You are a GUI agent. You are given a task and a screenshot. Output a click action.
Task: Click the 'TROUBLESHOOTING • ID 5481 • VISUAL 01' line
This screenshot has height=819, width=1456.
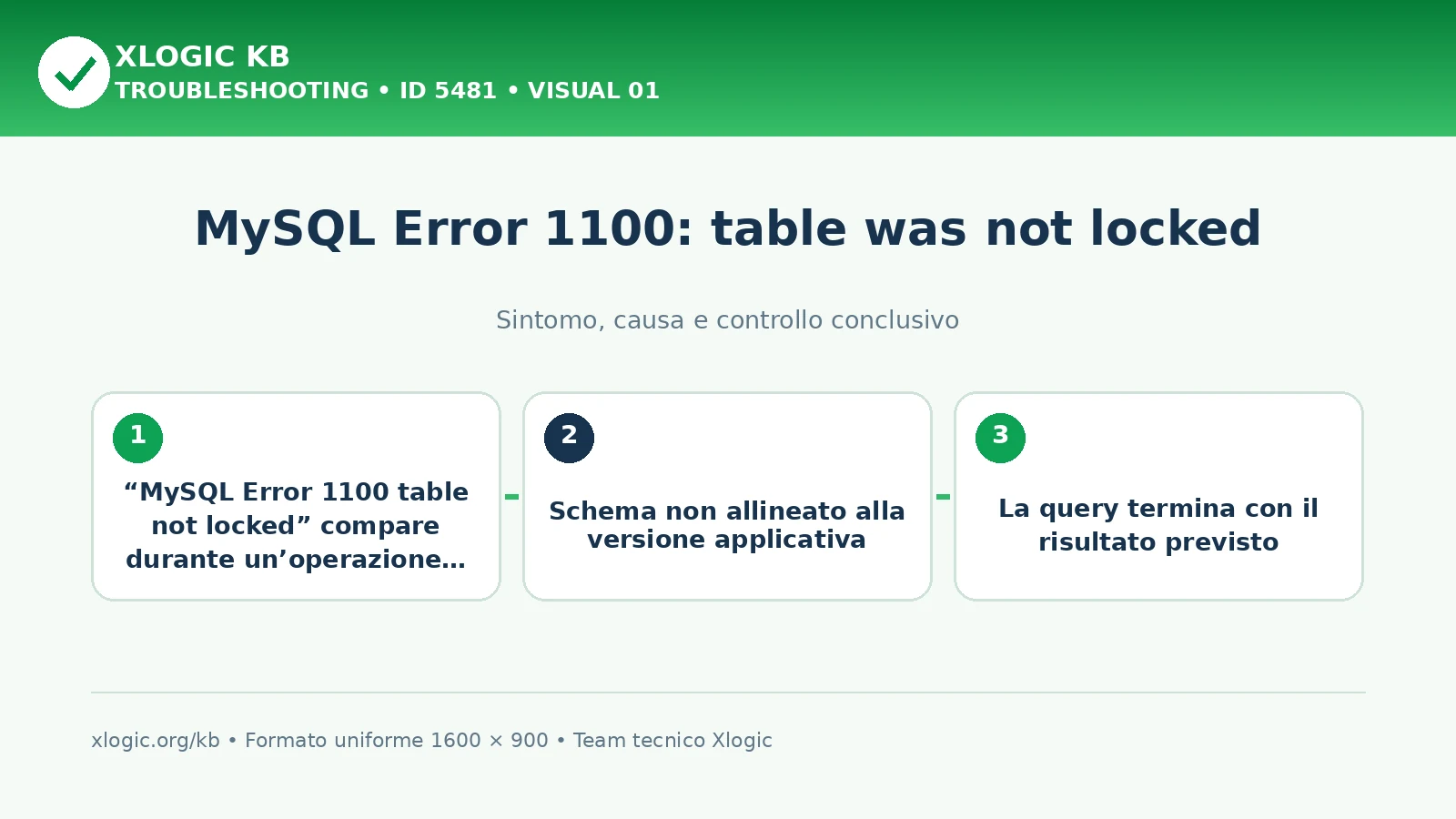[387, 91]
